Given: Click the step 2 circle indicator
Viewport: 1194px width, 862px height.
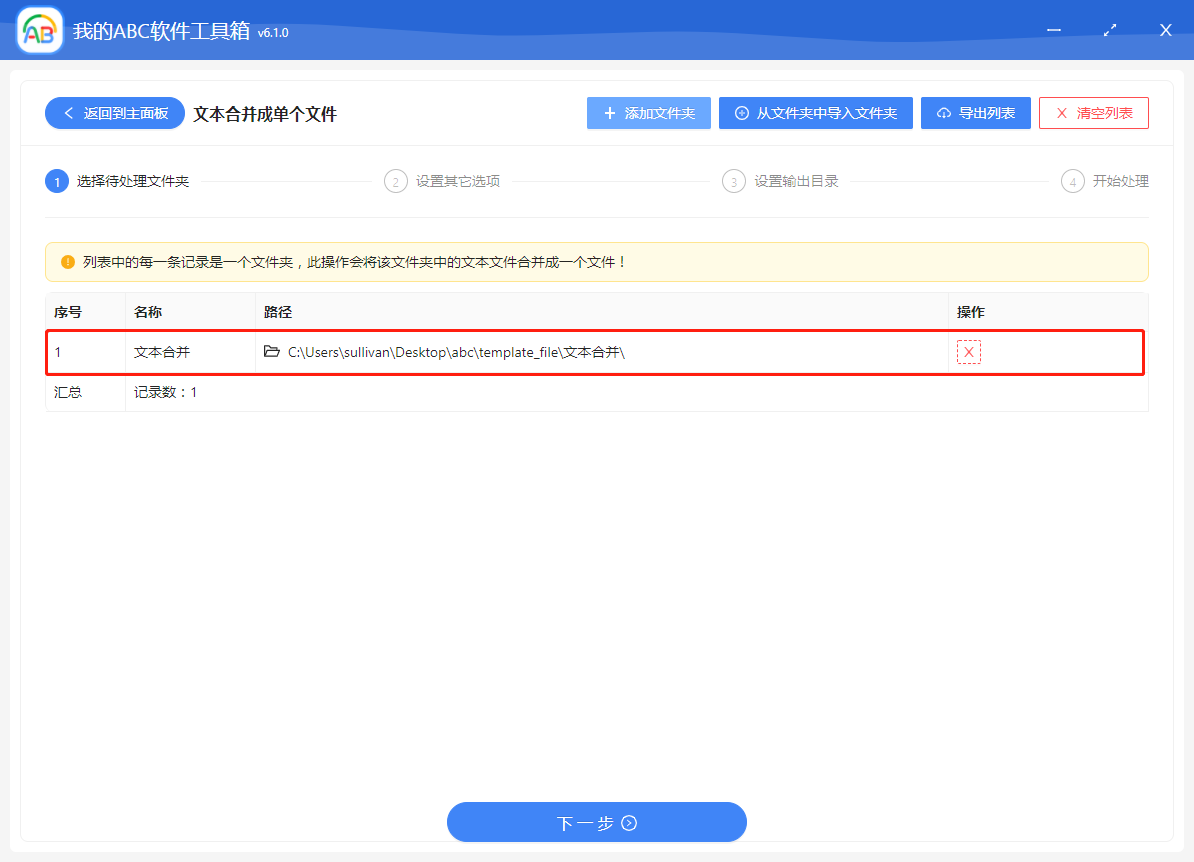Looking at the screenshot, I should [x=396, y=181].
